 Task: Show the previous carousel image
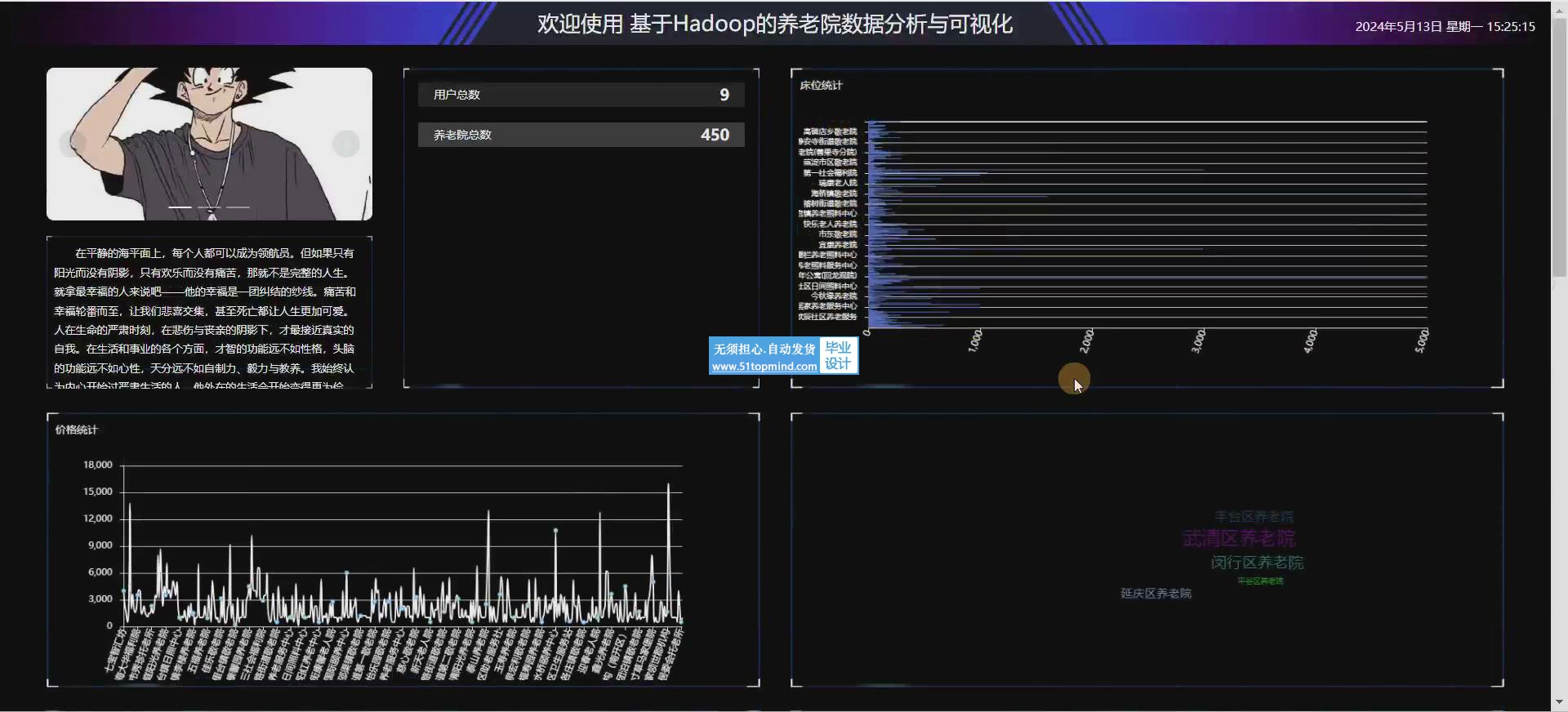click(73, 144)
